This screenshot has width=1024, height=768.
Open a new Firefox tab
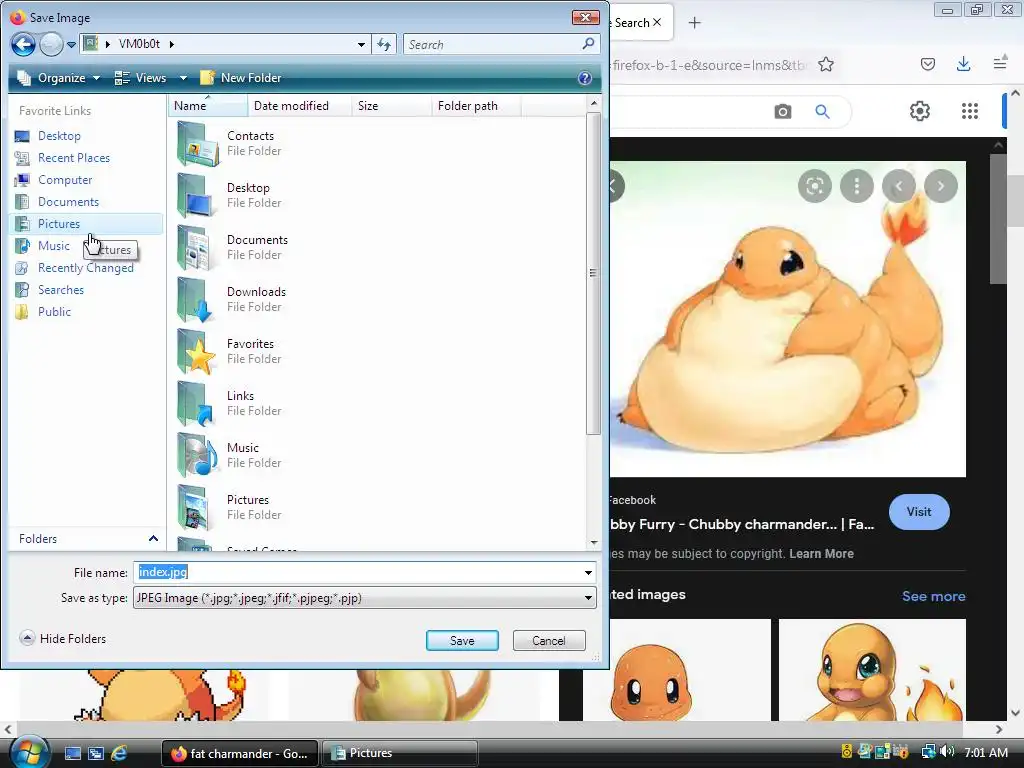695,23
